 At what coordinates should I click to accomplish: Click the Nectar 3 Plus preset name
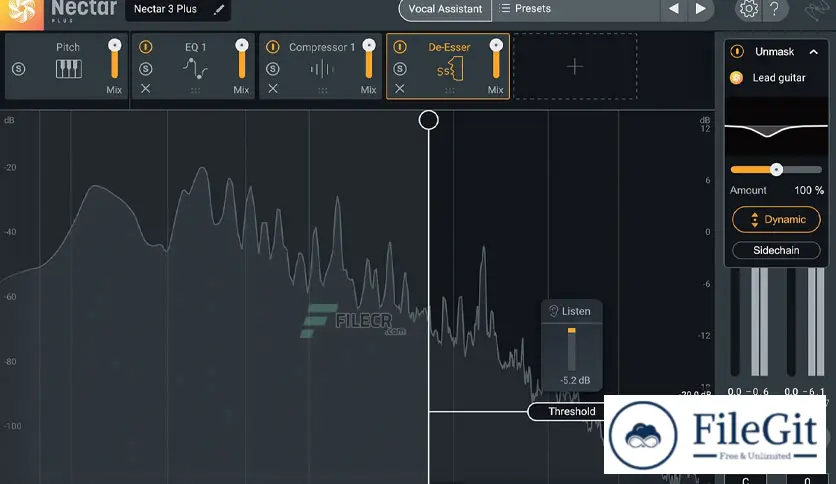(x=165, y=9)
